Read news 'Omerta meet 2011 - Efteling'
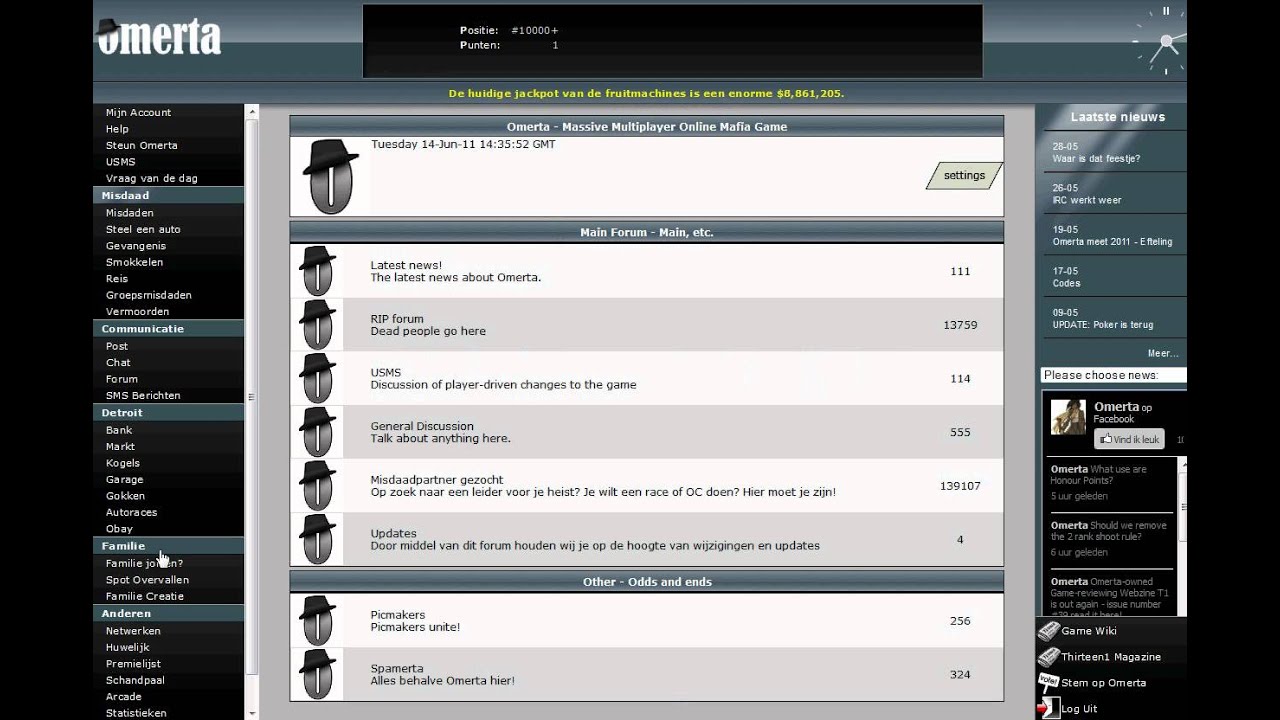Viewport: 1280px width, 720px height. tap(1112, 242)
